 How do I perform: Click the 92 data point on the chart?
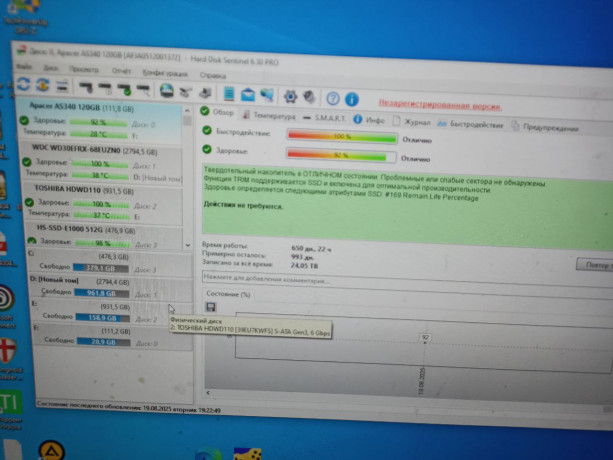425,339
